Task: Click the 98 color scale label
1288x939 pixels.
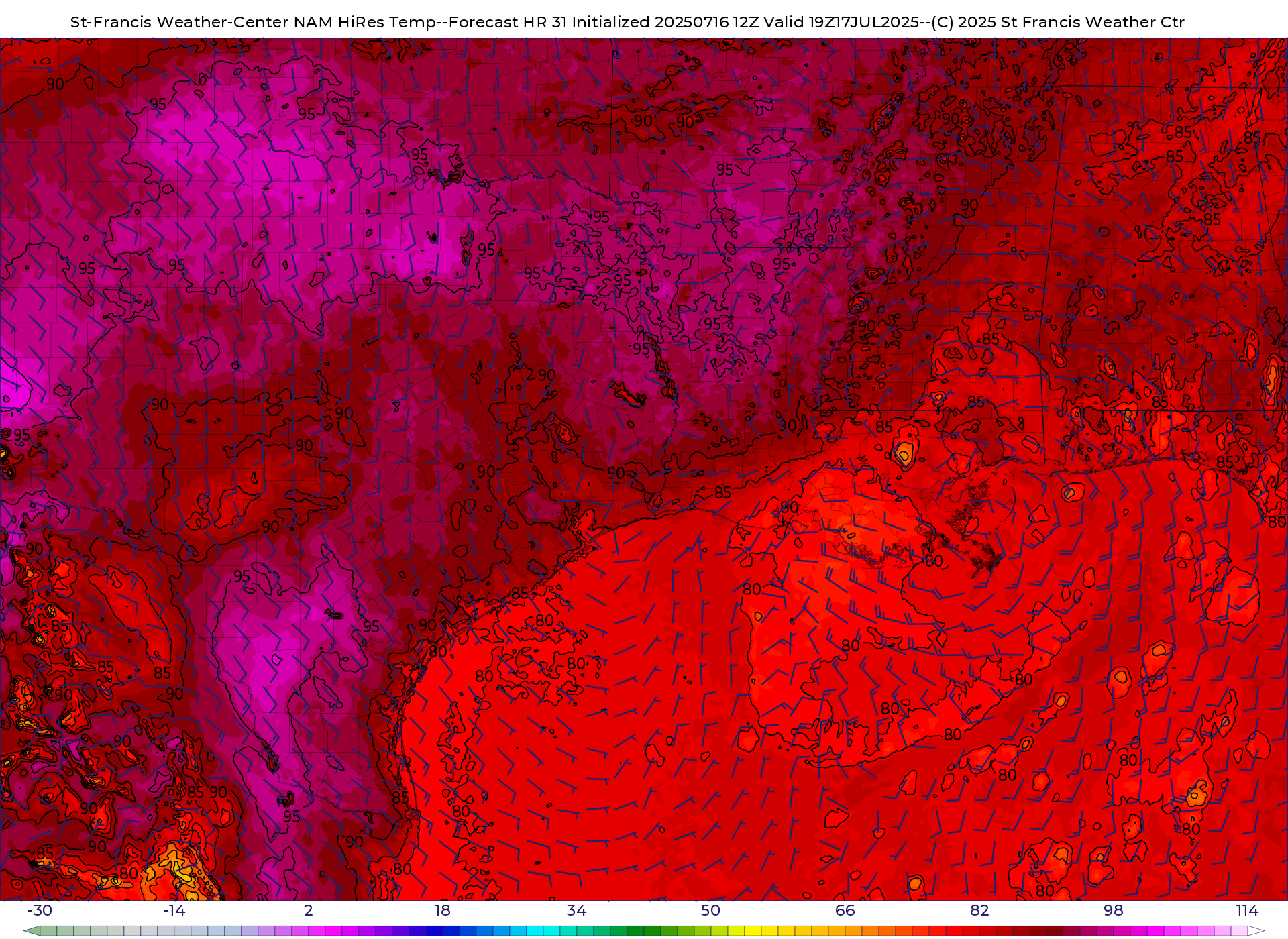Action: 1114,910
